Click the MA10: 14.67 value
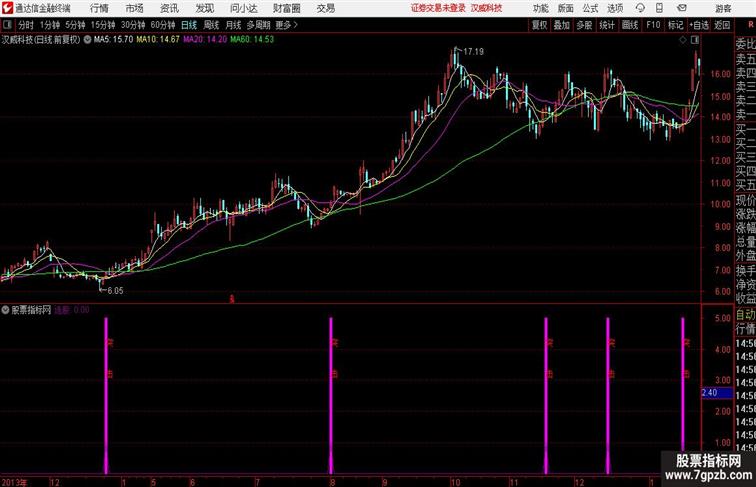Image resolution: width=756 pixels, height=487 pixels. click(158, 40)
